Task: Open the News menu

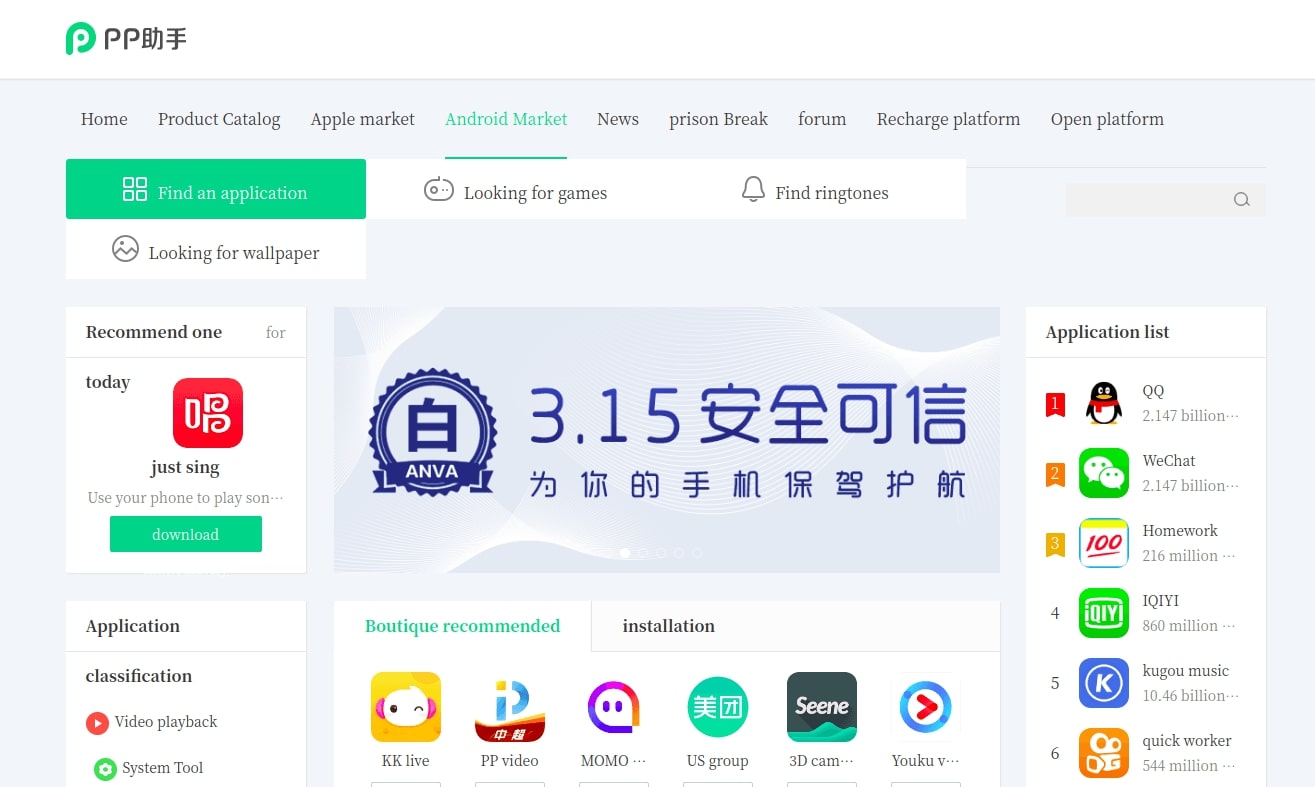Action: [x=618, y=119]
